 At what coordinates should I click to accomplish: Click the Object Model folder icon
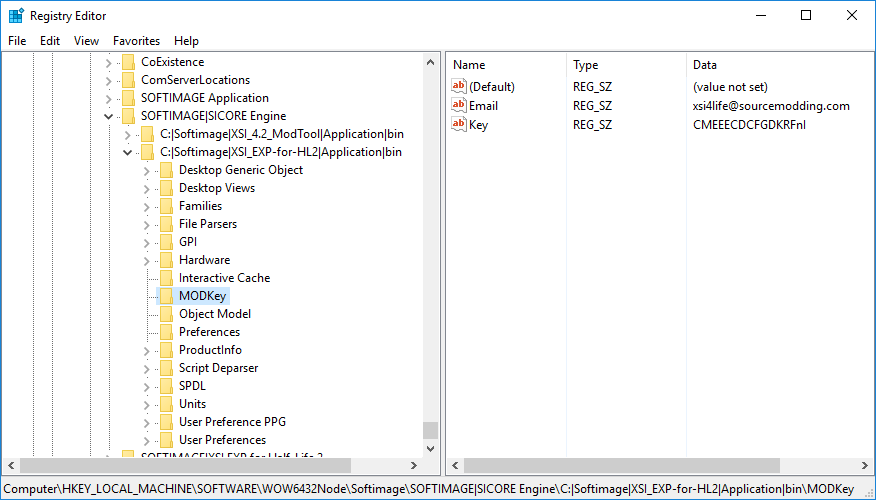click(x=166, y=314)
